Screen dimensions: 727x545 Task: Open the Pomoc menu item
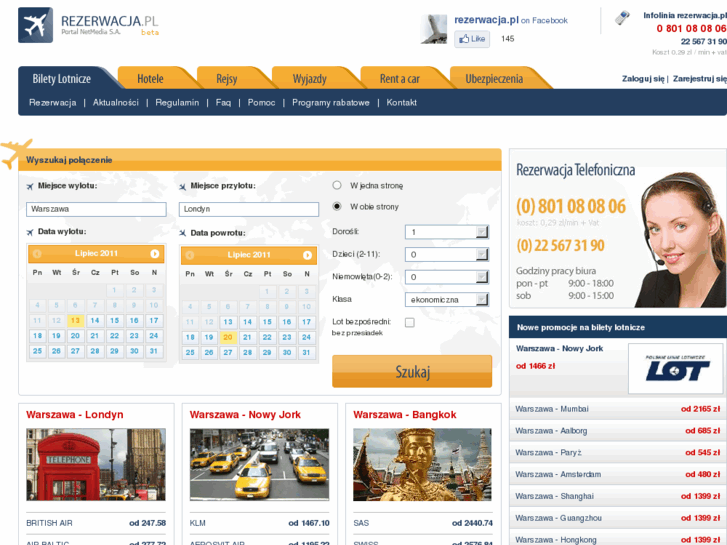(x=261, y=103)
